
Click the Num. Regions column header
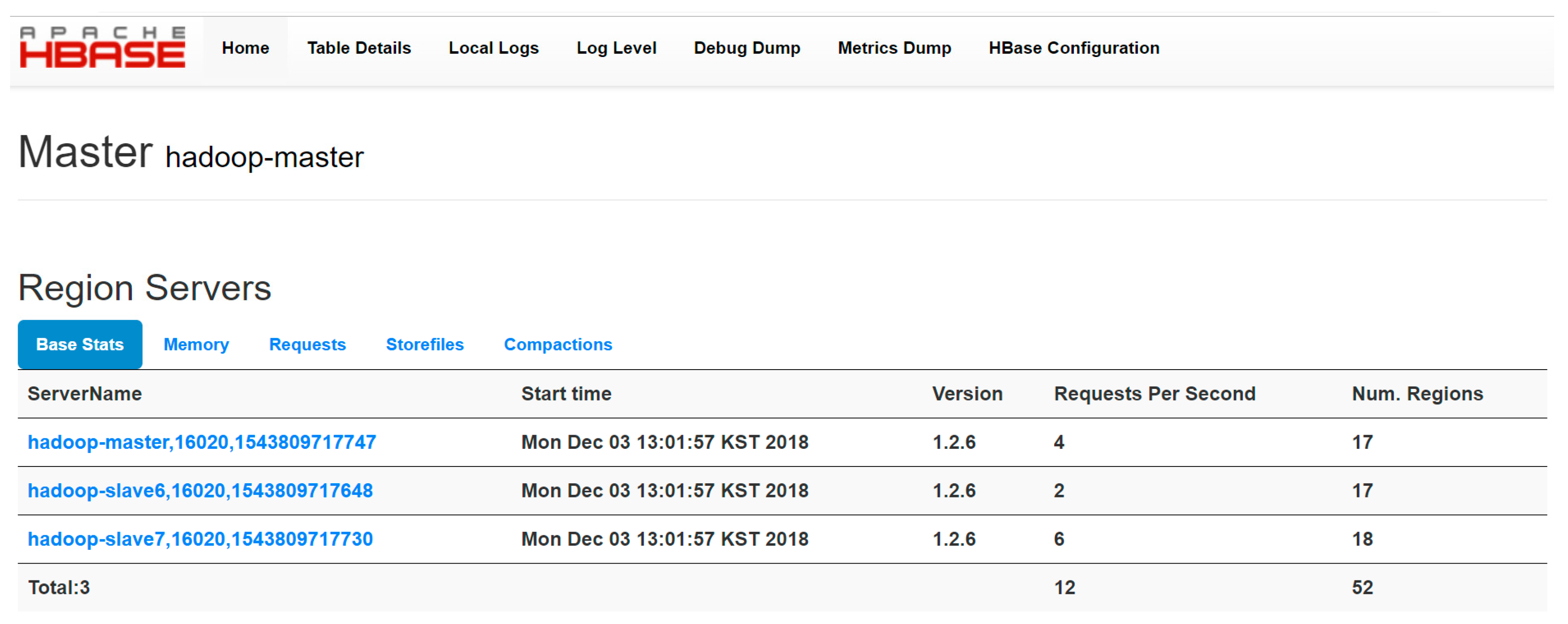1417,394
